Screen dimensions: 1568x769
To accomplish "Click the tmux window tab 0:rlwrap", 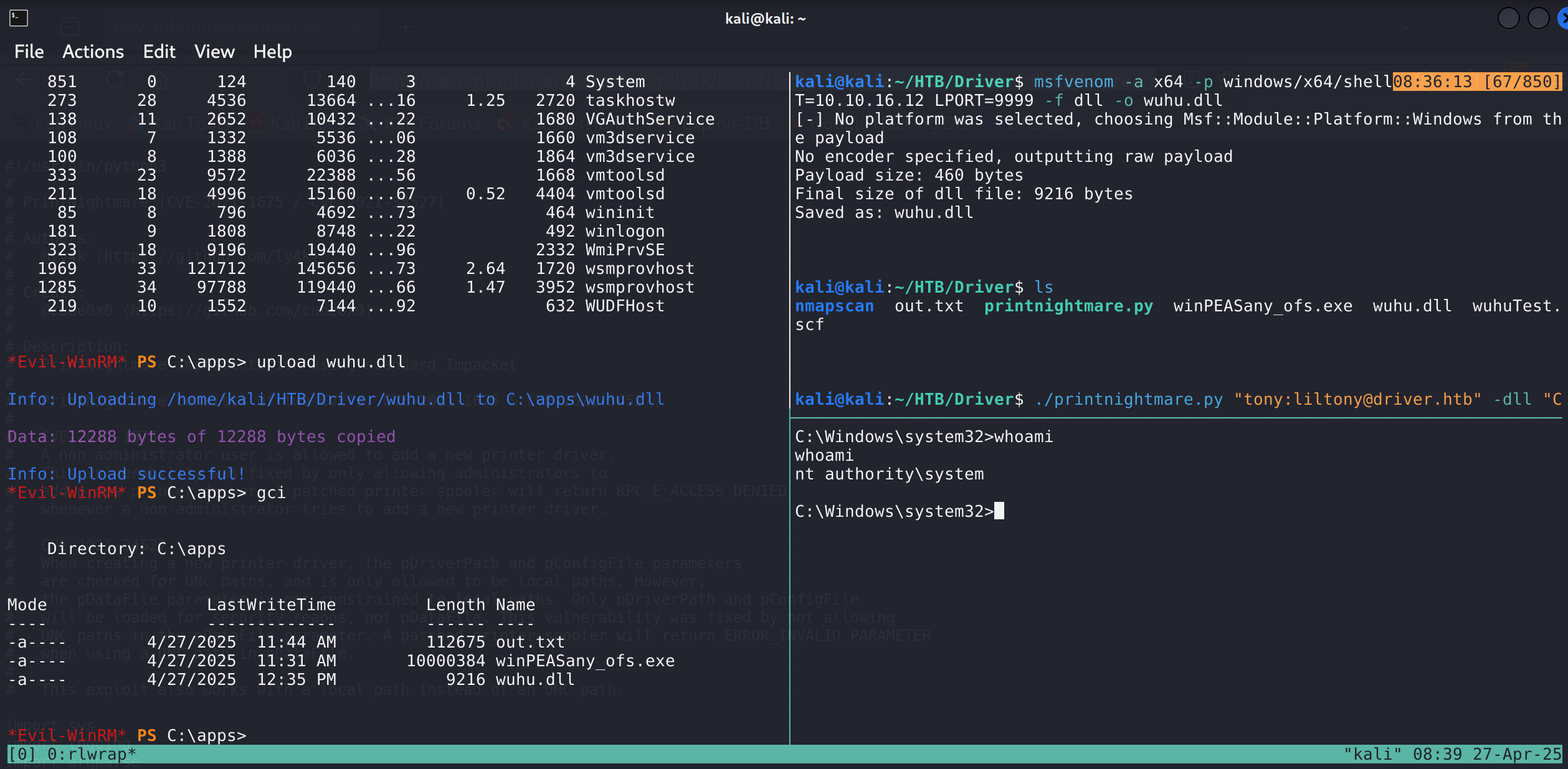I will coord(91,754).
